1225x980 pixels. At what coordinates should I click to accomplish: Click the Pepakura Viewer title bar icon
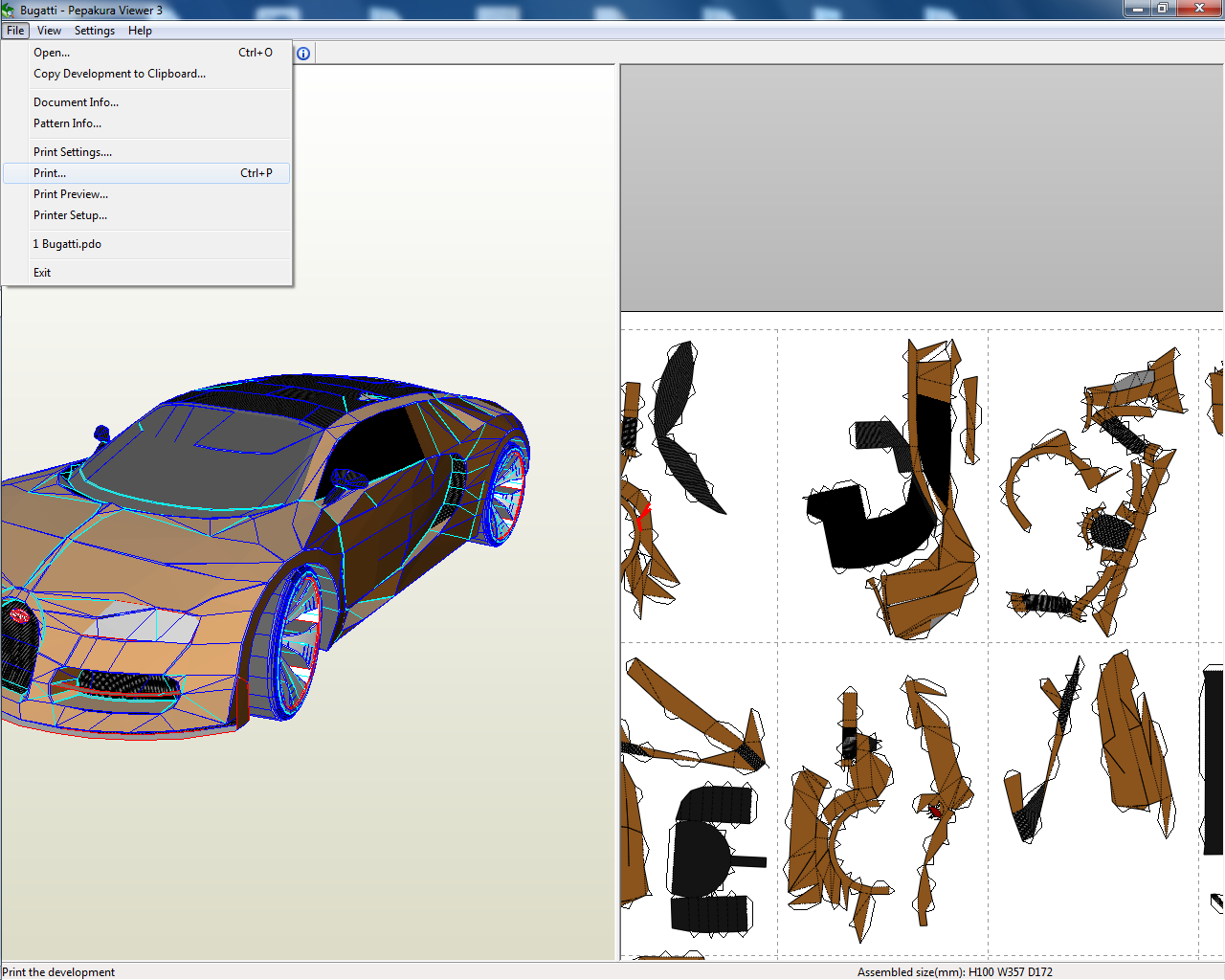pos(9,8)
